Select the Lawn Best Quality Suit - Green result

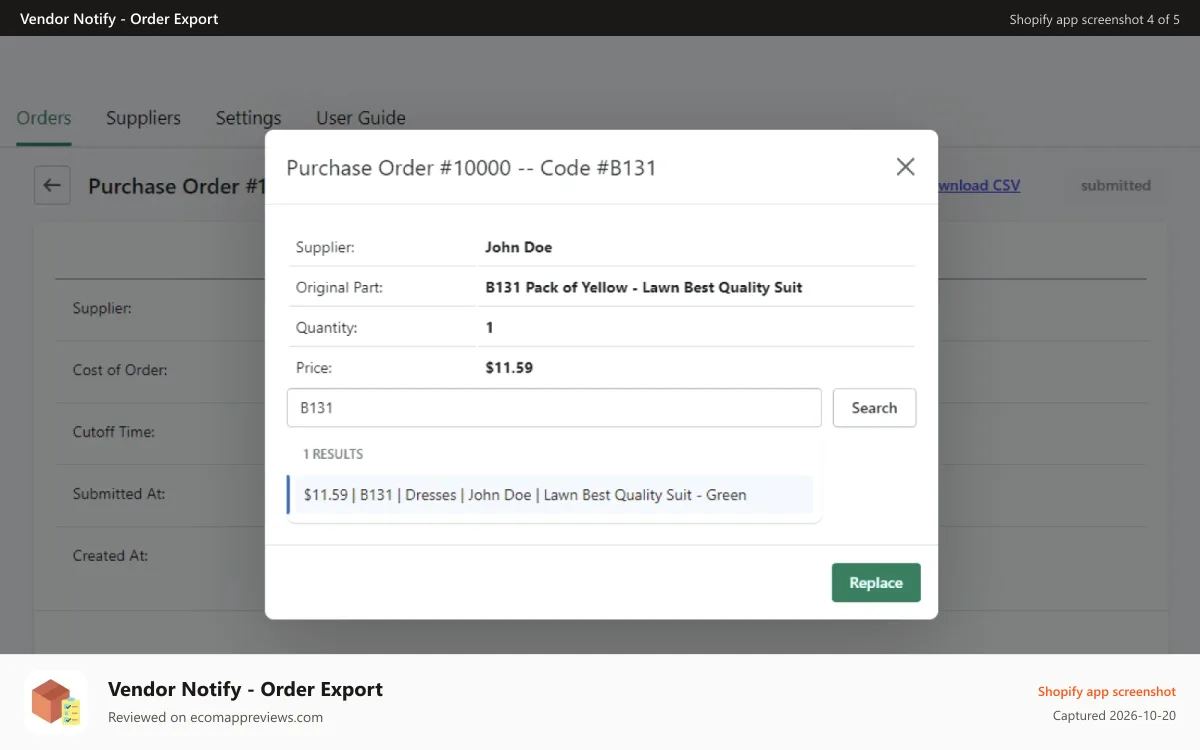(550, 495)
